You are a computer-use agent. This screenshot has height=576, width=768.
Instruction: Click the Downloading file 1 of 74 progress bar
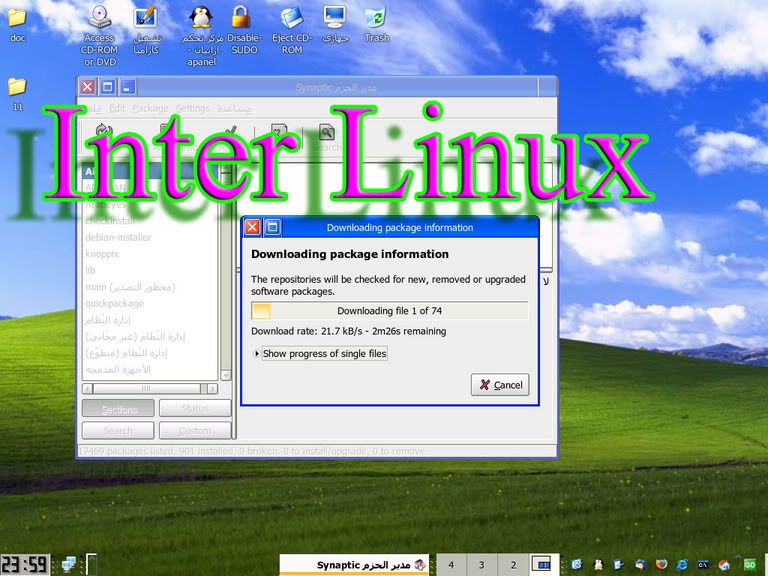pyautogui.click(x=390, y=311)
